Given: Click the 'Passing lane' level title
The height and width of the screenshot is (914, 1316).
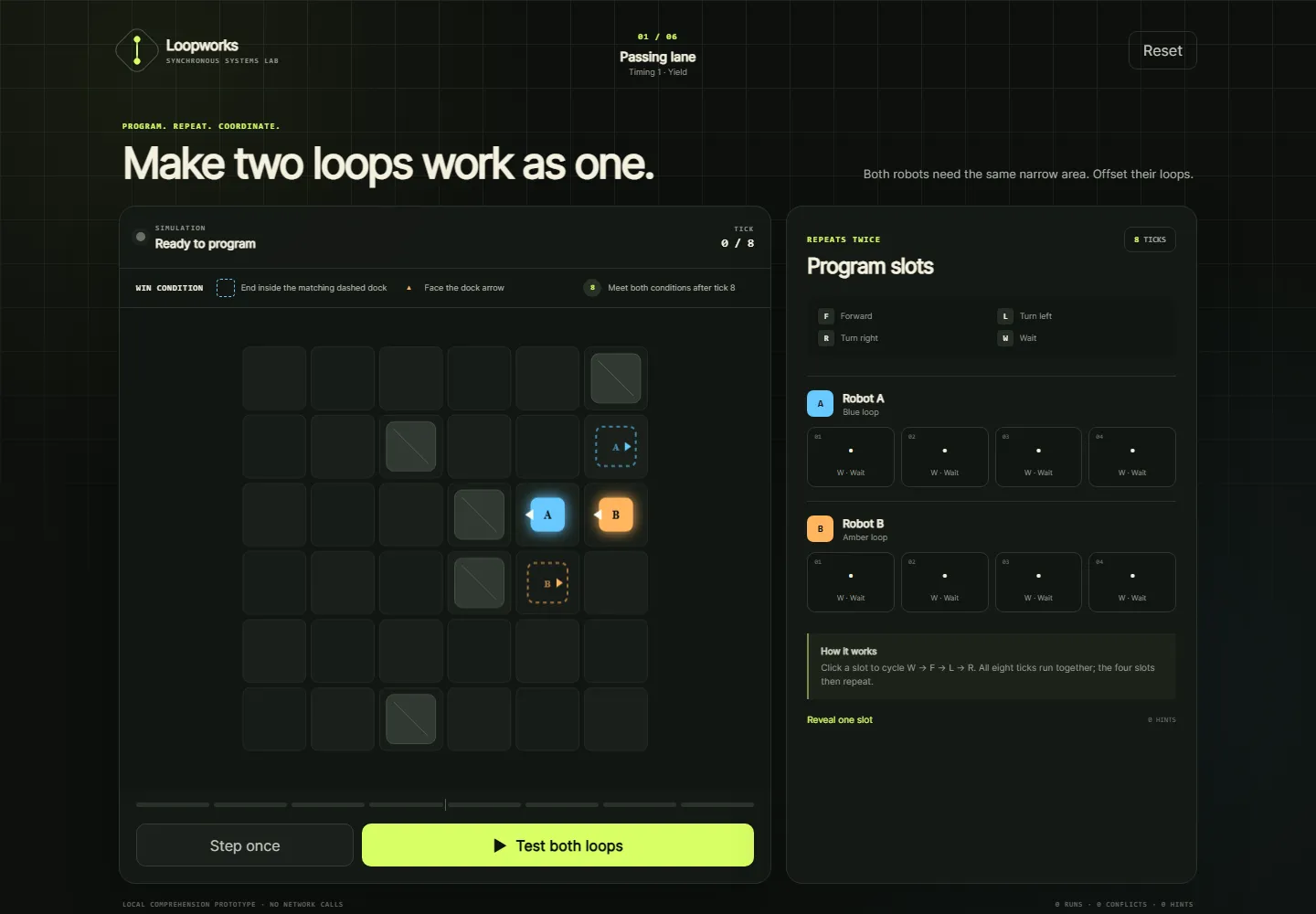Looking at the screenshot, I should point(658,57).
